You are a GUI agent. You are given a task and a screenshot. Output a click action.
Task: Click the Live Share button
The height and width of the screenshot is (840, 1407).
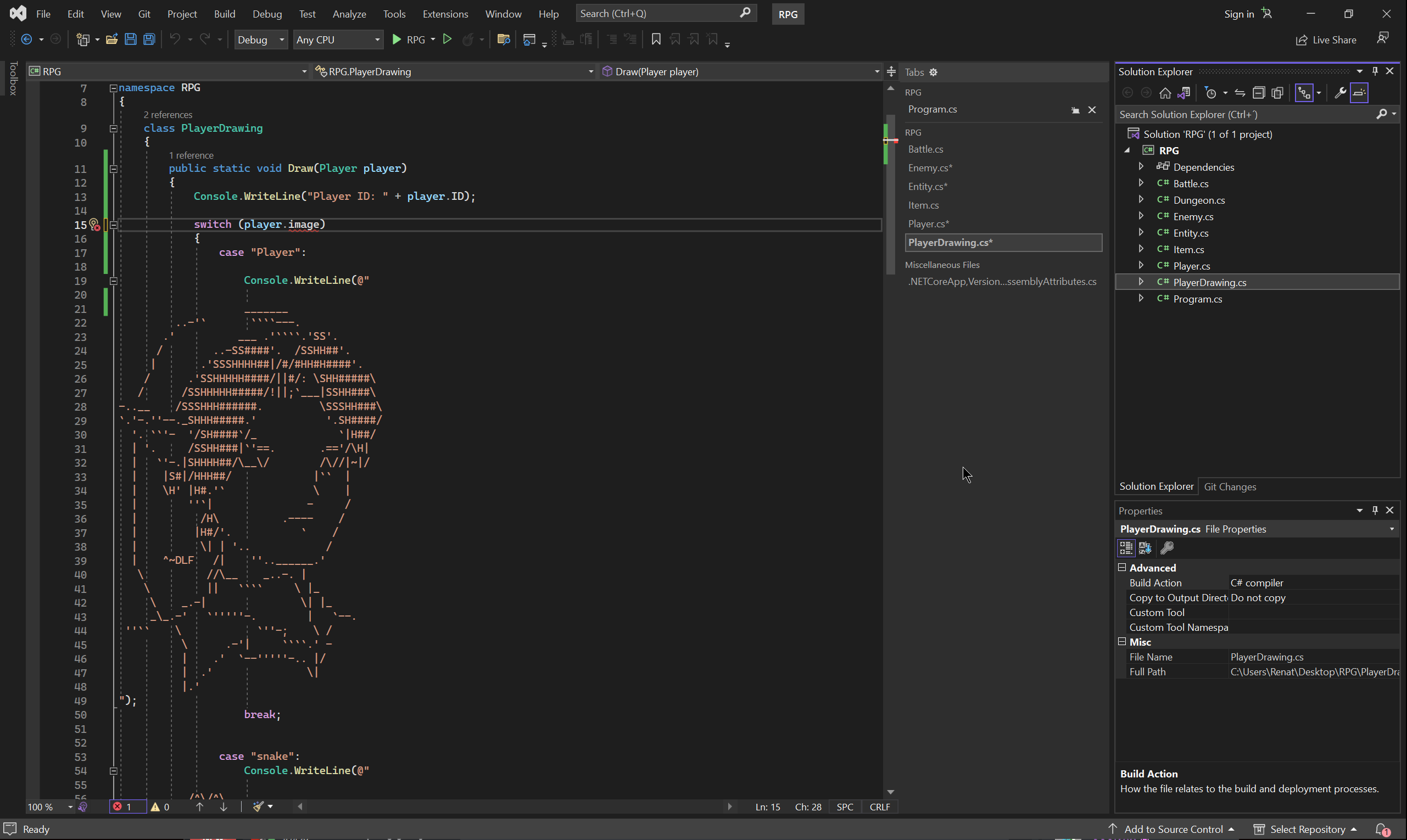[x=1326, y=40]
